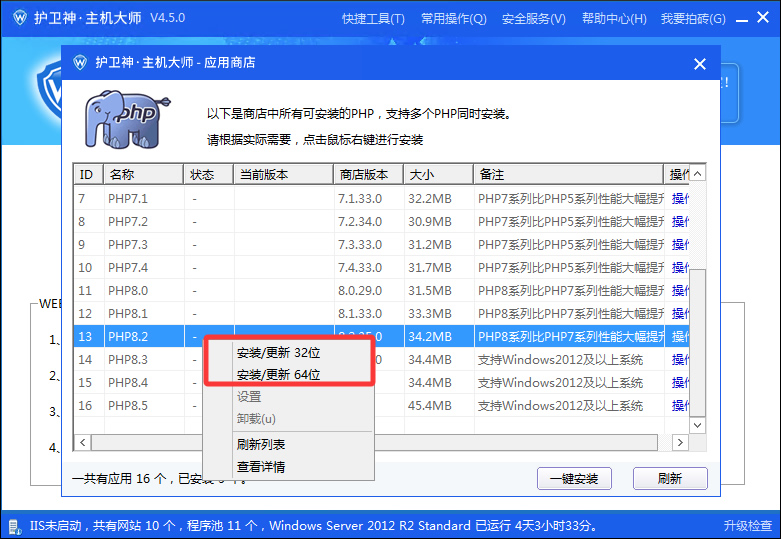Click the scroll down arrow of the list
This screenshot has width=781, height=539.
(x=697, y=425)
